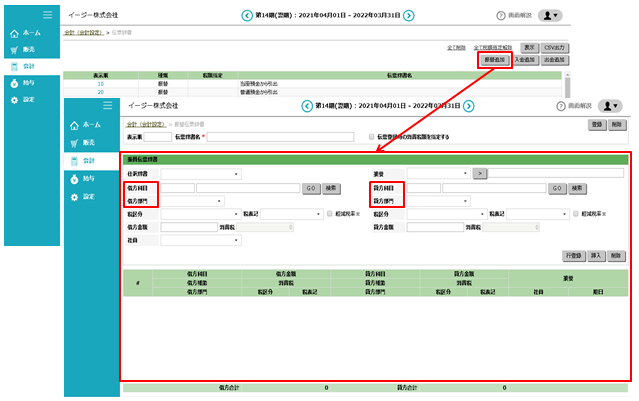Toggle hamburger menu icon above the background sidebar
This screenshot has height=401, width=639.
click(46, 15)
